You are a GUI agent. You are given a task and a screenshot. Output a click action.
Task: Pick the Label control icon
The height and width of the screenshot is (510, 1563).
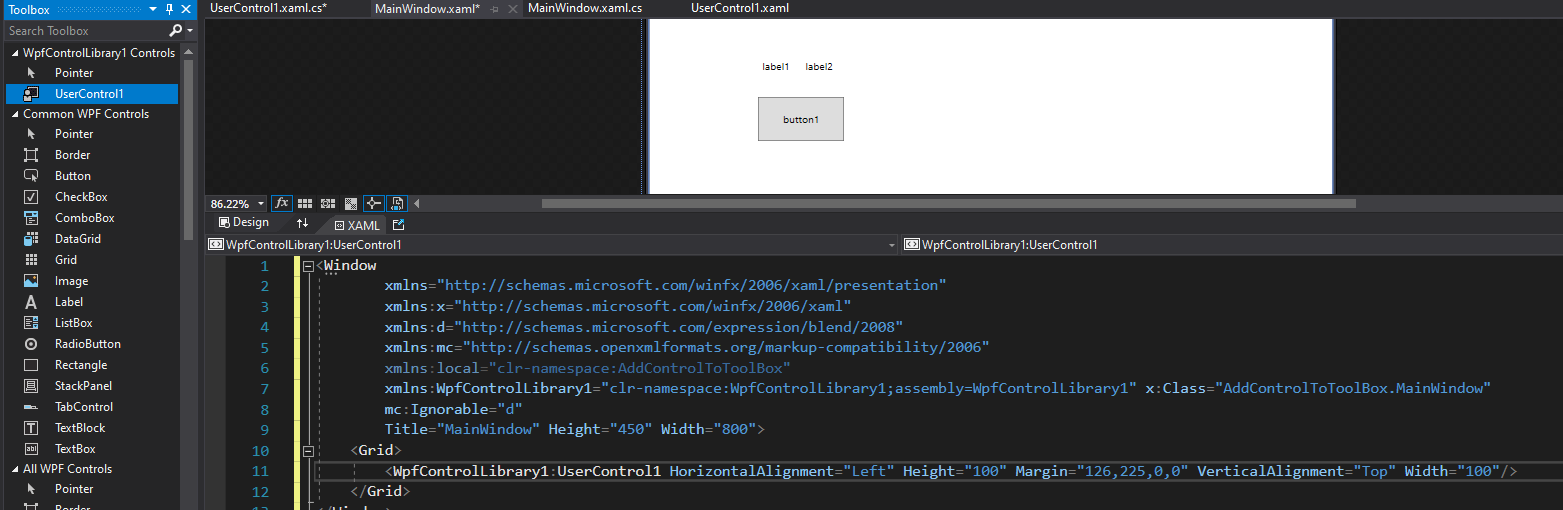(x=31, y=302)
